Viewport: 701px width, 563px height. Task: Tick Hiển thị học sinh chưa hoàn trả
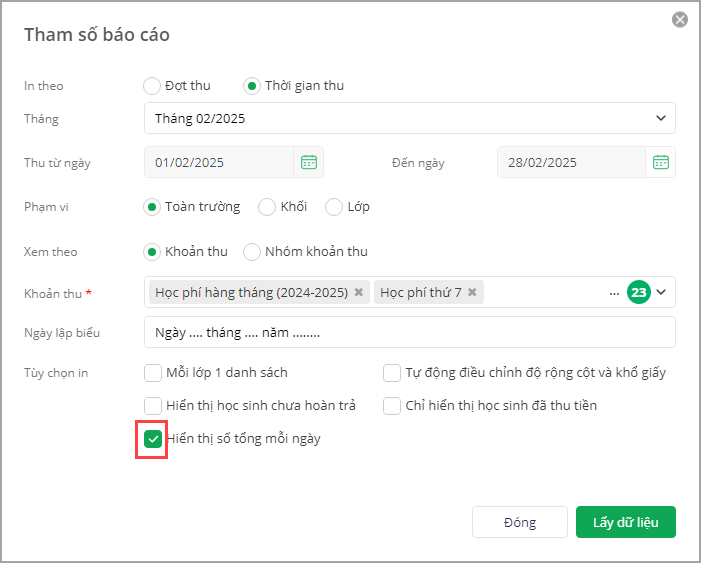coord(153,405)
